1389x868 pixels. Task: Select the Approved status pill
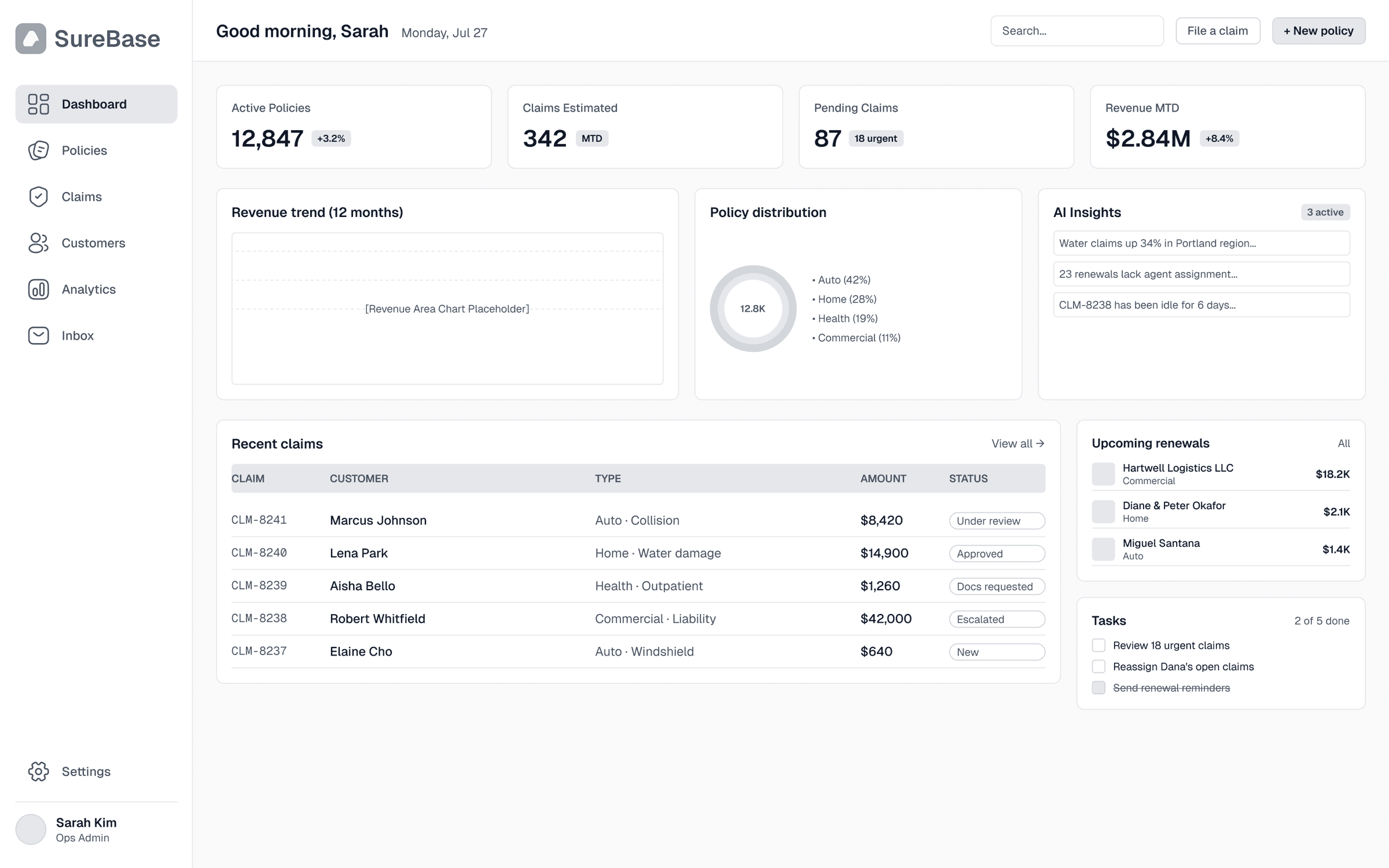pos(997,554)
